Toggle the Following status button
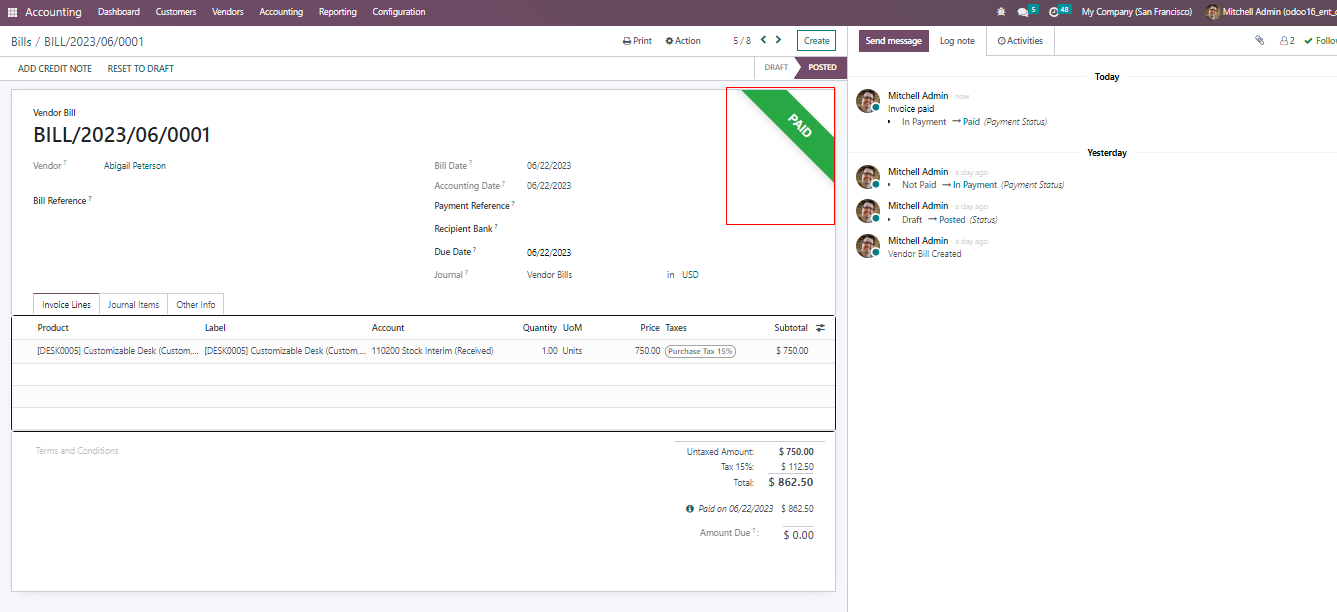This screenshot has width=1337, height=612. (x=1320, y=41)
